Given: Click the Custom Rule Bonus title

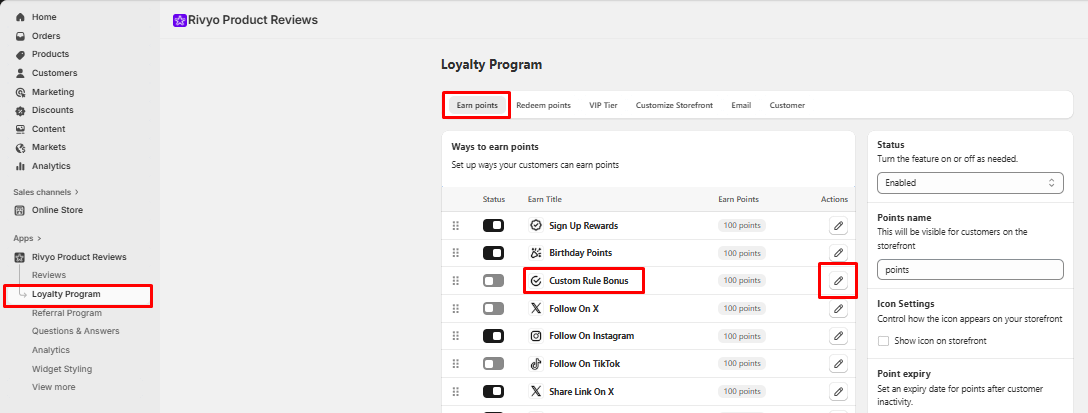Looking at the screenshot, I should point(588,280).
